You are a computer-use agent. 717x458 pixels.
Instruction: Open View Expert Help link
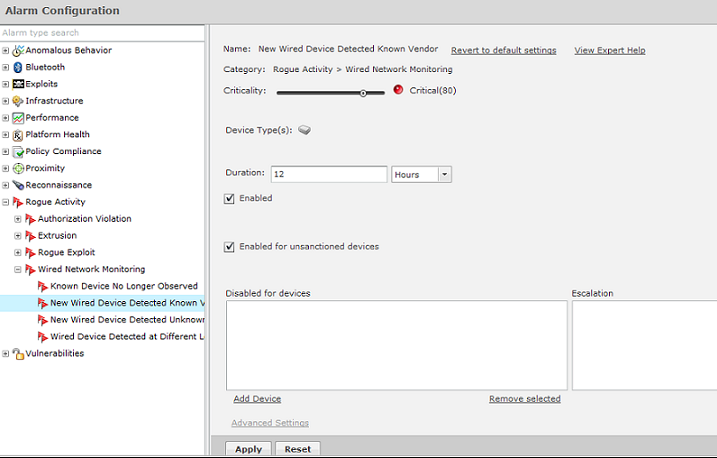coord(610,50)
